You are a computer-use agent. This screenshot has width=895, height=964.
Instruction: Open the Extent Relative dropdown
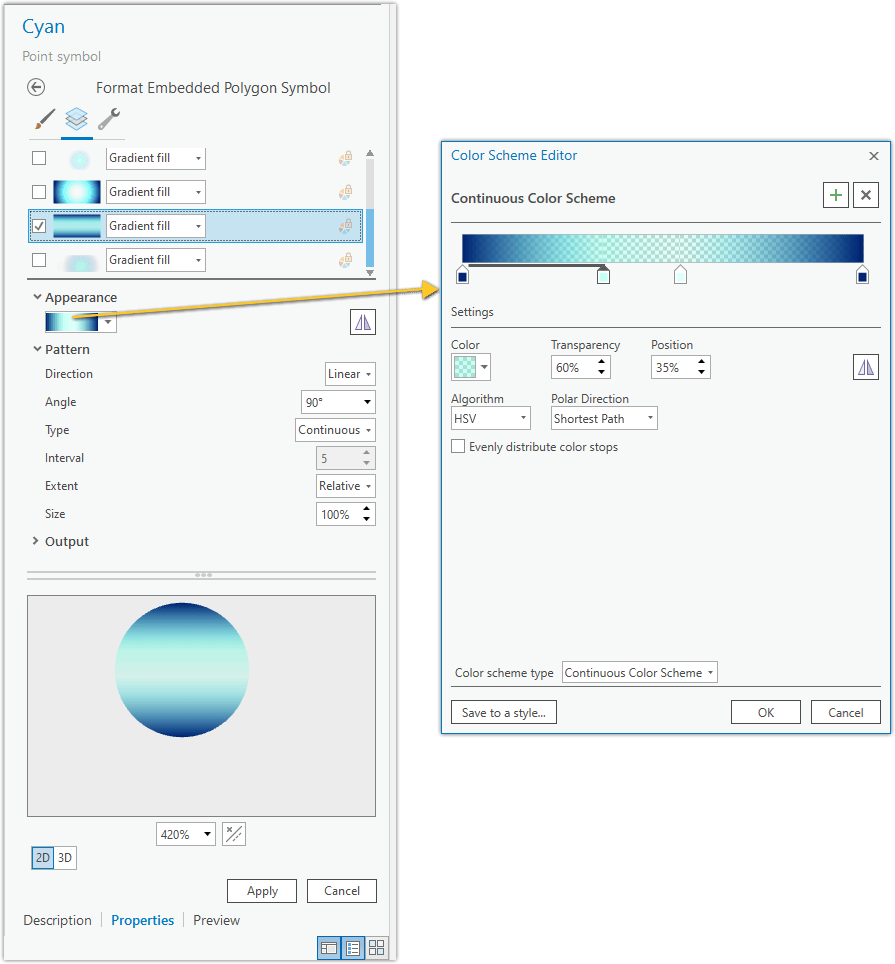click(x=345, y=486)
